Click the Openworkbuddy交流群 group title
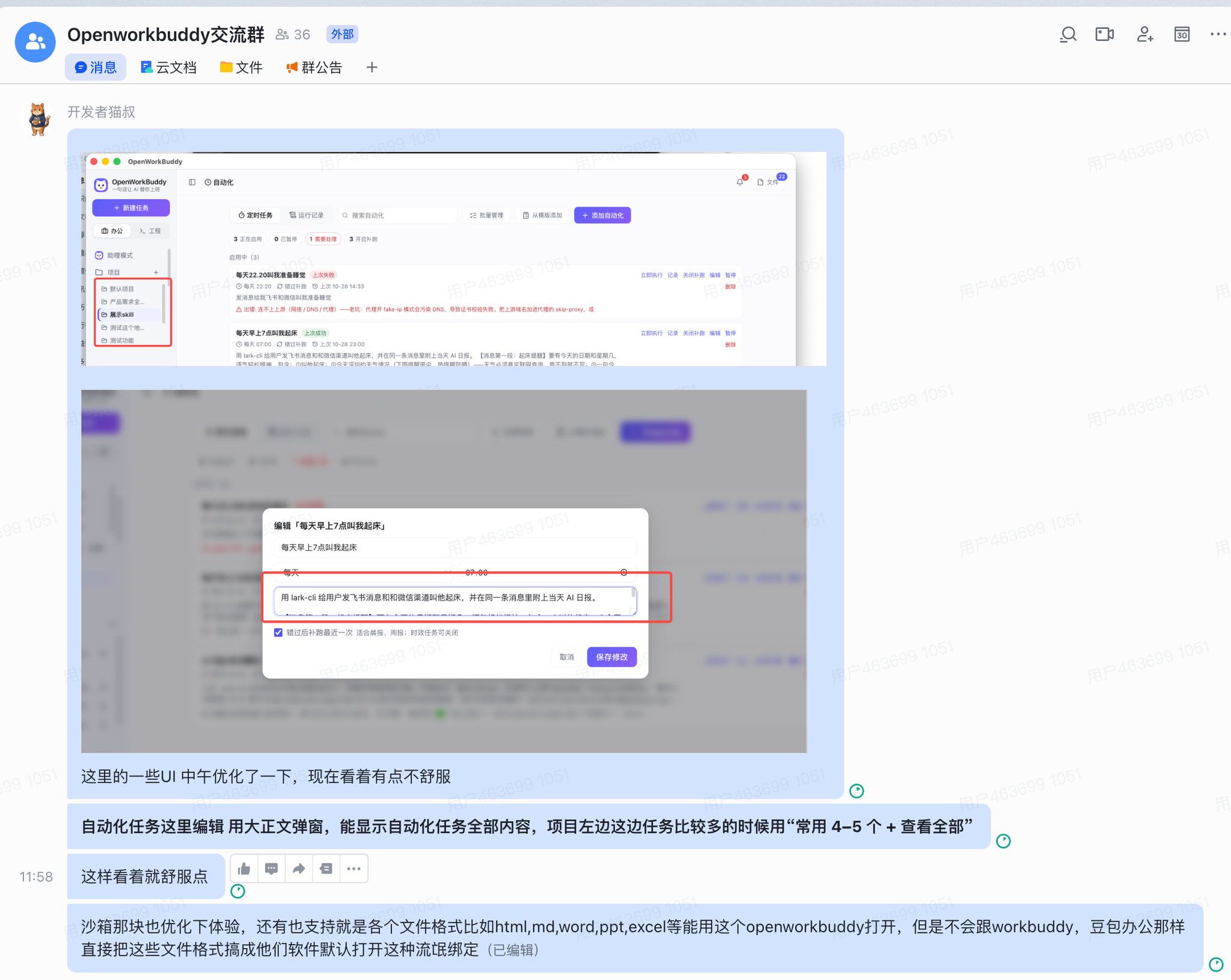This screenshot has width=1231, height=980. coord(166,34)
